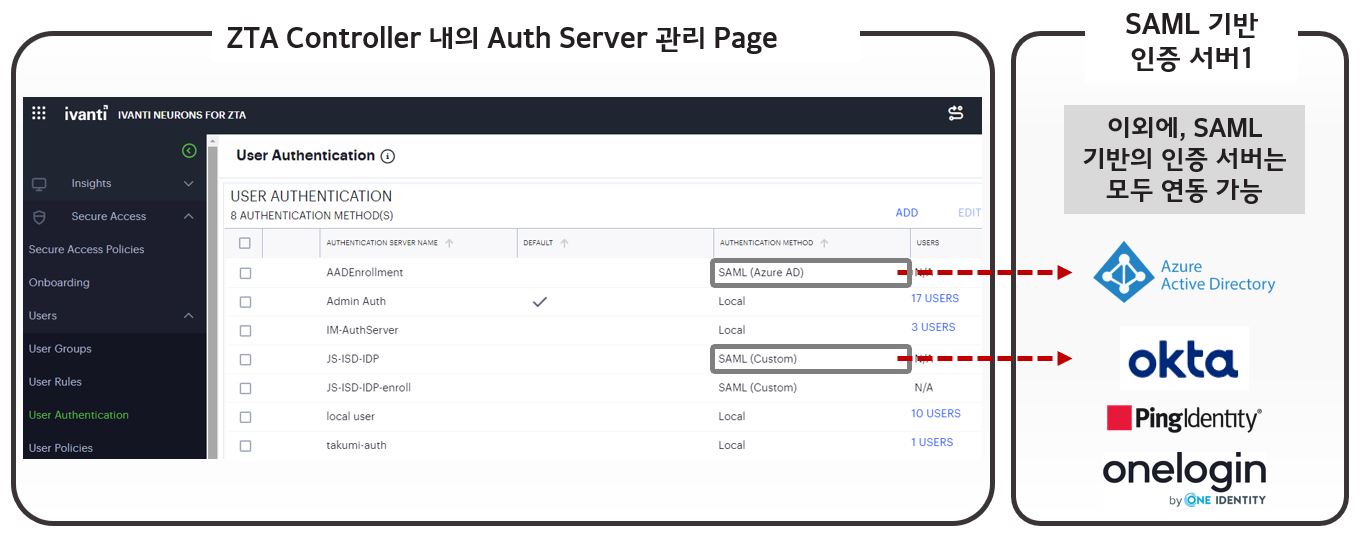Click the Admin Auth server name
Image resolution: width=1361 pixels, height=538 pixels.
point(356,302)
